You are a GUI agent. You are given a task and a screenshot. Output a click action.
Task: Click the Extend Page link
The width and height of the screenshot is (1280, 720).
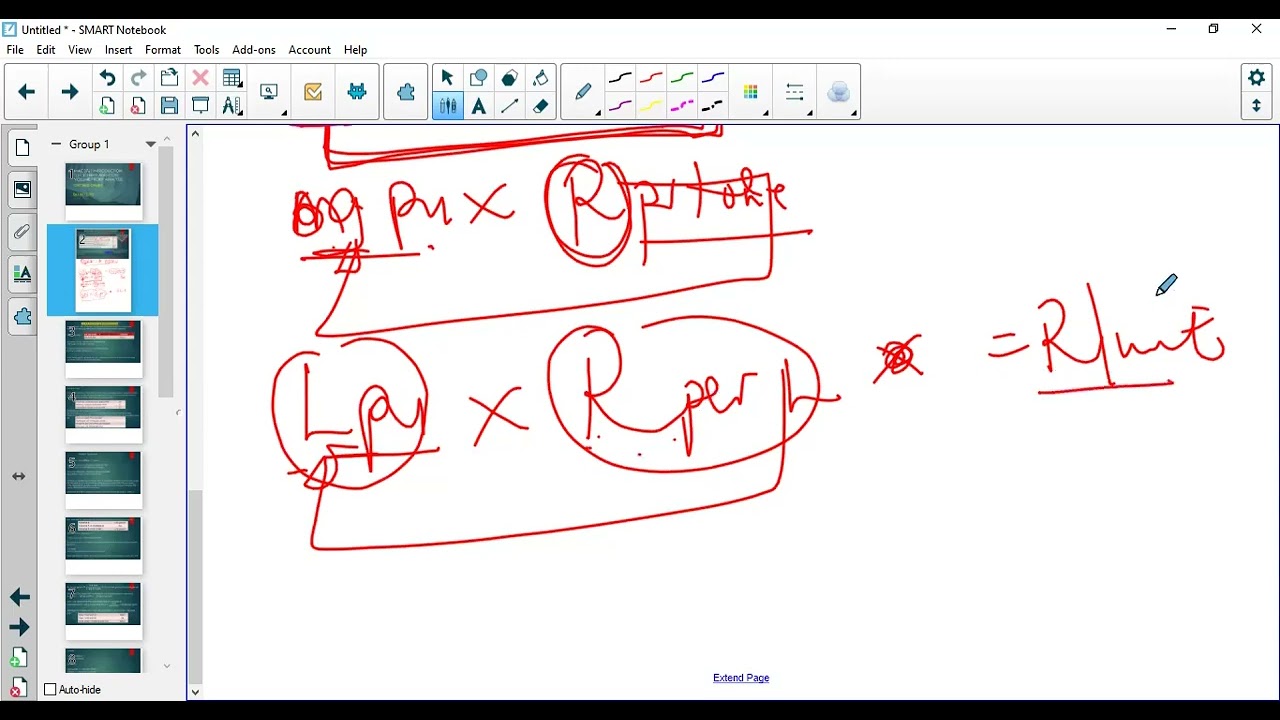pos(741,678)
